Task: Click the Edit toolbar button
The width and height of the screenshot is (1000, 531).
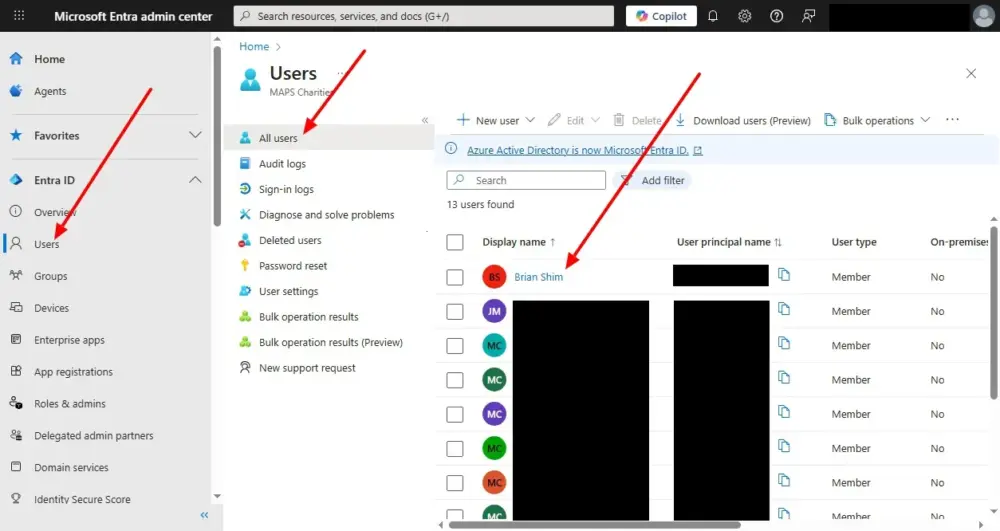Action: tap(573, 120)
